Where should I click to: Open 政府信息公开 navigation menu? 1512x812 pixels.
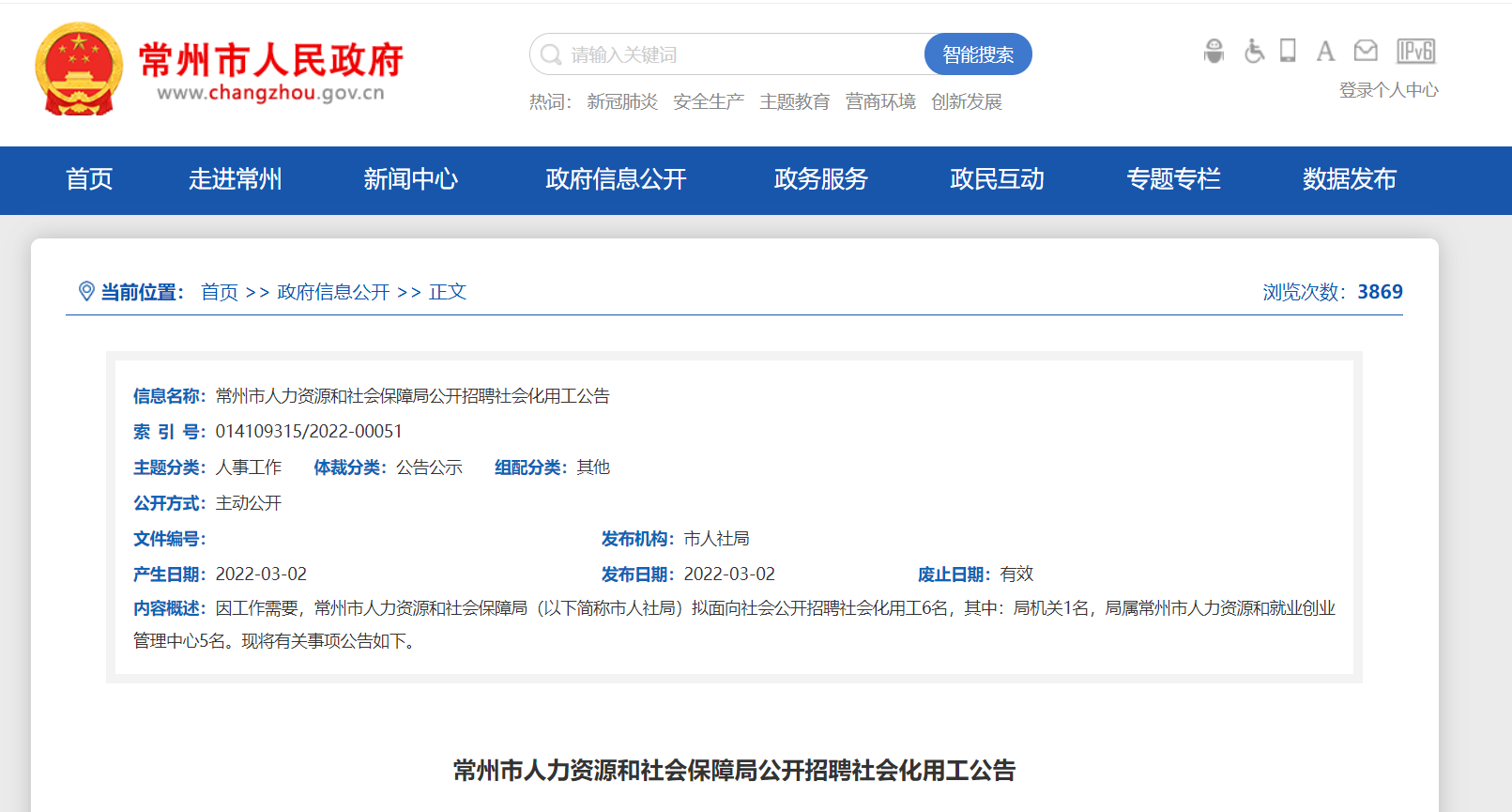(x=616, y=179)
